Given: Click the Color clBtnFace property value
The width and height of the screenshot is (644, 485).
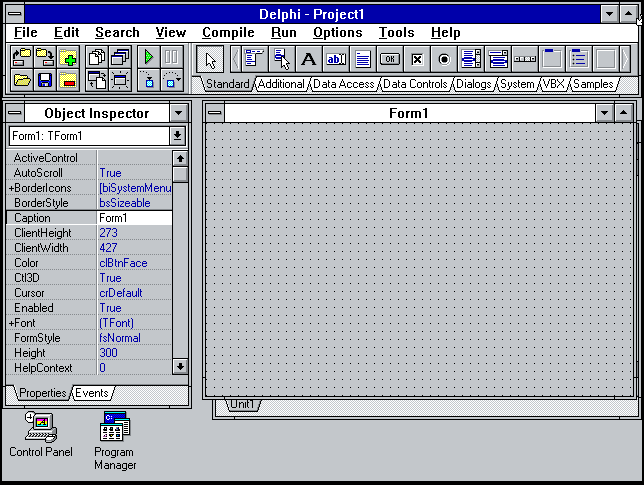Looking at the screenshot, I should [134, 263].
